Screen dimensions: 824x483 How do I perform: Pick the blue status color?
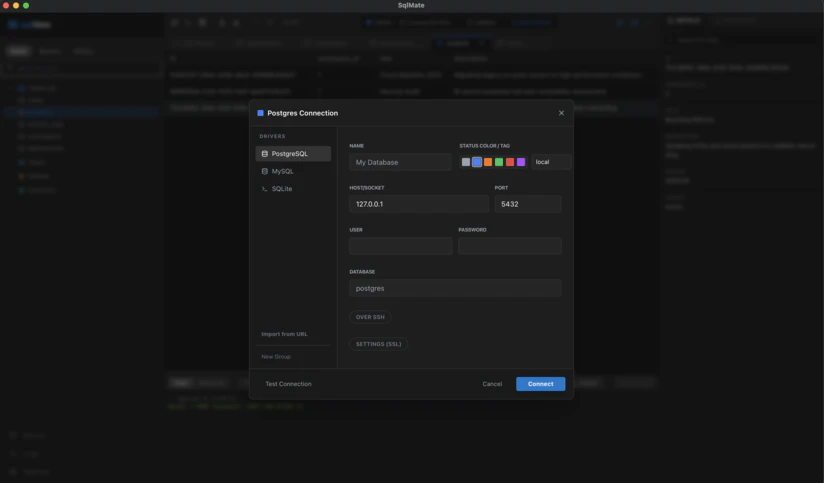(x=477, y=162)
